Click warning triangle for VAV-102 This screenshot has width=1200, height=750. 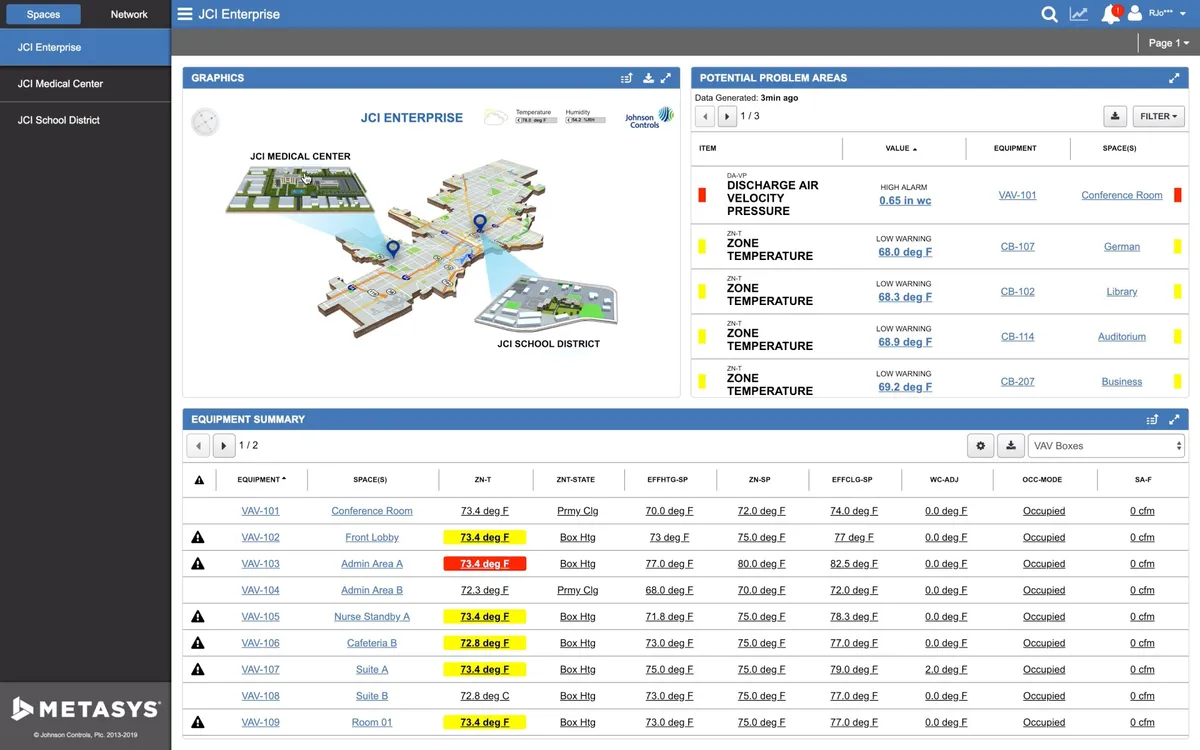click(198, 538)
